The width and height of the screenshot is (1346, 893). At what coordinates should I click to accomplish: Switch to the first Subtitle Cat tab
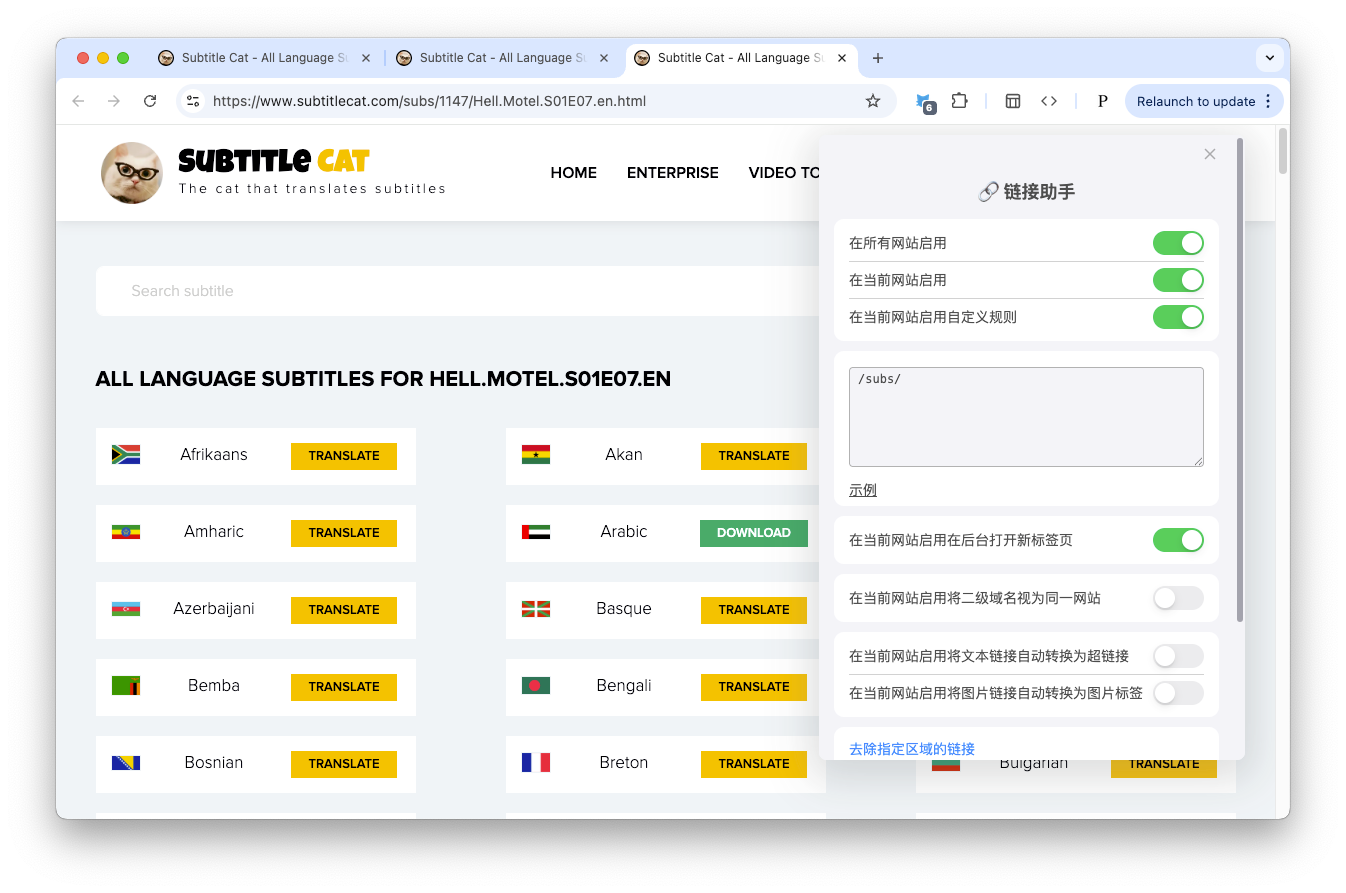[x=260, y=58]
